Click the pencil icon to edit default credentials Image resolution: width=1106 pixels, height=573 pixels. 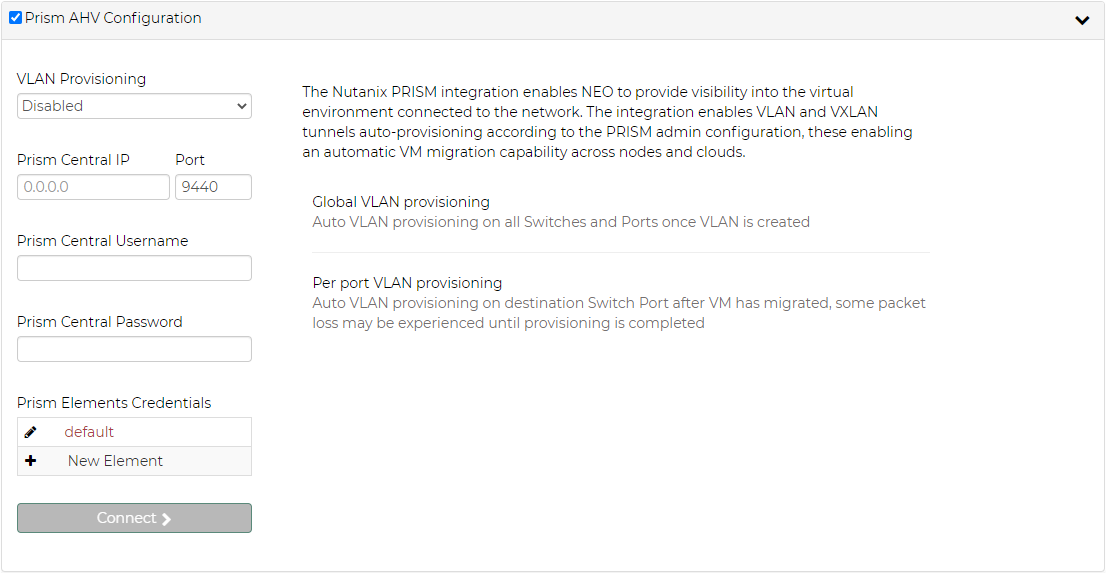pyautogui.click(x=30, y=432)
